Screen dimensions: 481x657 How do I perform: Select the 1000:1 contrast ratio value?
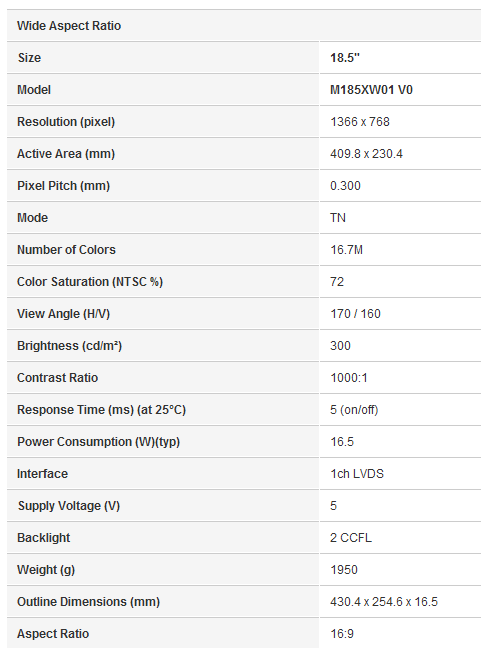349,378
